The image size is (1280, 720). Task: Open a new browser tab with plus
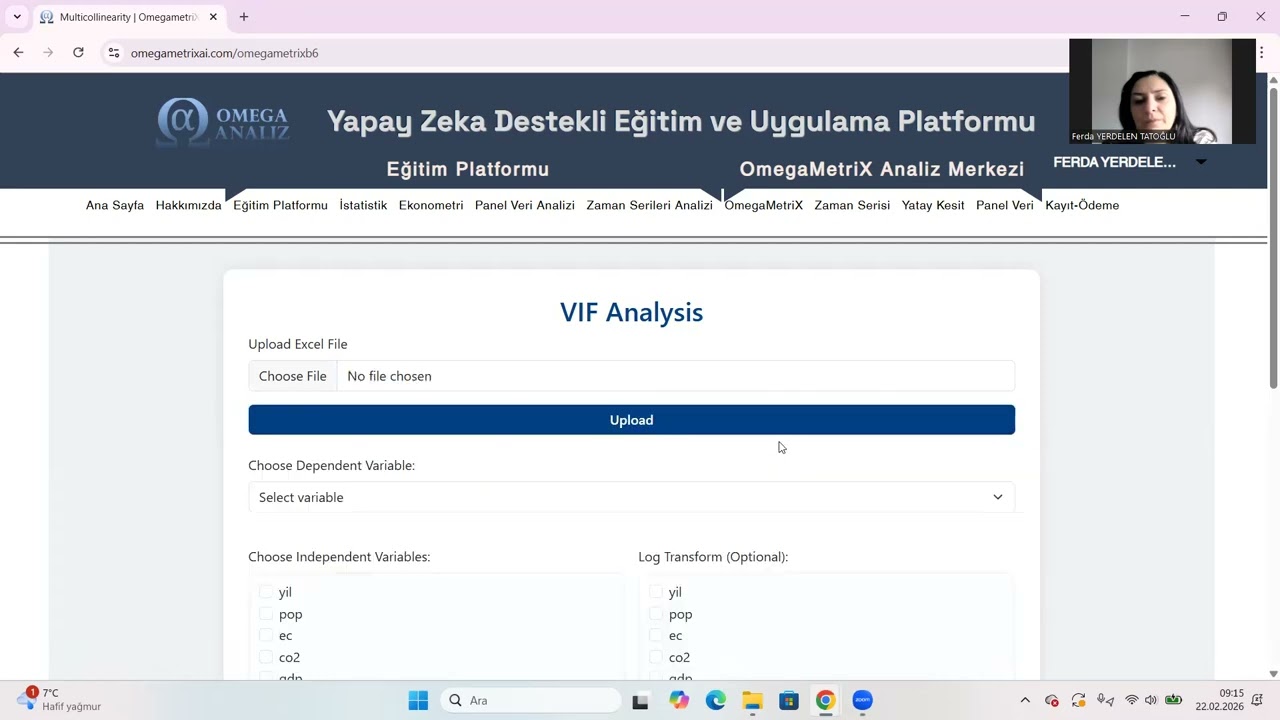pyautogui.click(x=243, y=17)
